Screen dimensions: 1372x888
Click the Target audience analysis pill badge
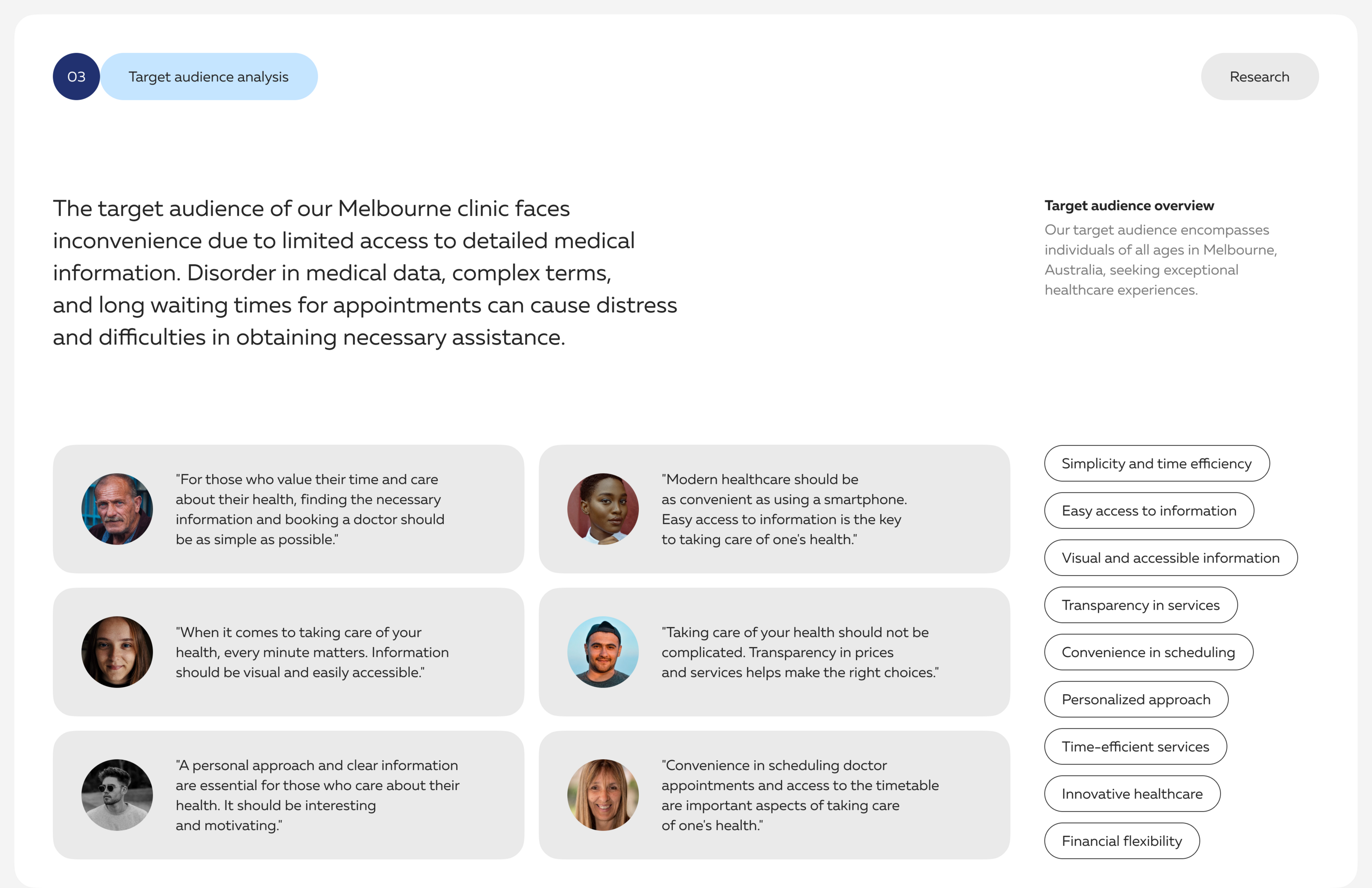tap(209, 76)
